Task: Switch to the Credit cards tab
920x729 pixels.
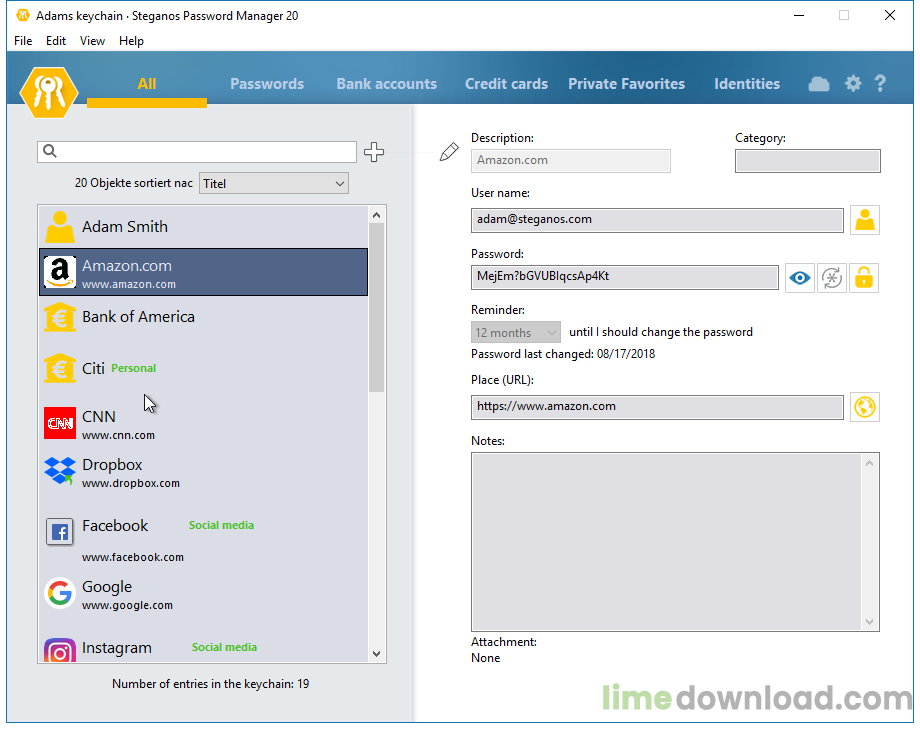Action: (x=506, y=84)
